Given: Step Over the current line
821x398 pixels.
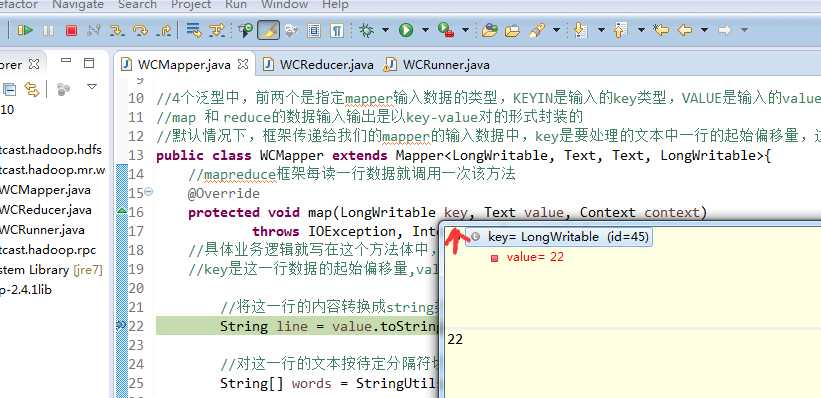Looking at the screenshot, I should pyautogui.click(x=140, y=30).
